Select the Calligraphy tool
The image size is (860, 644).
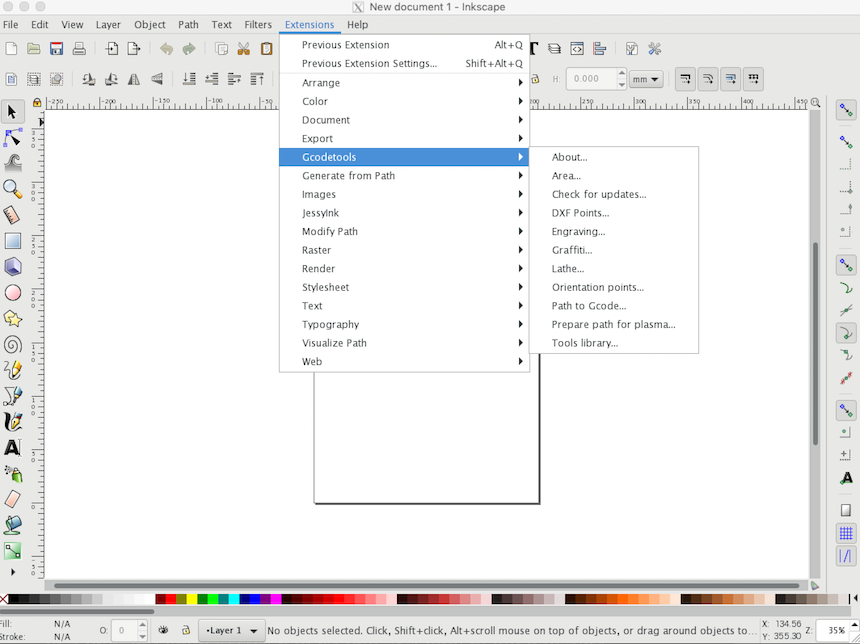click(12, 422)
